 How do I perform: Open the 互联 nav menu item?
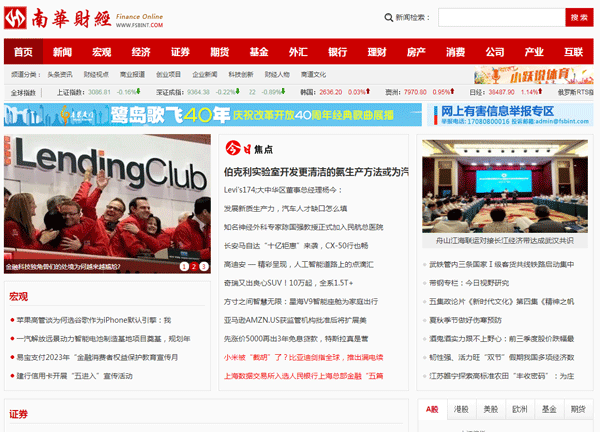click(574, 52)
